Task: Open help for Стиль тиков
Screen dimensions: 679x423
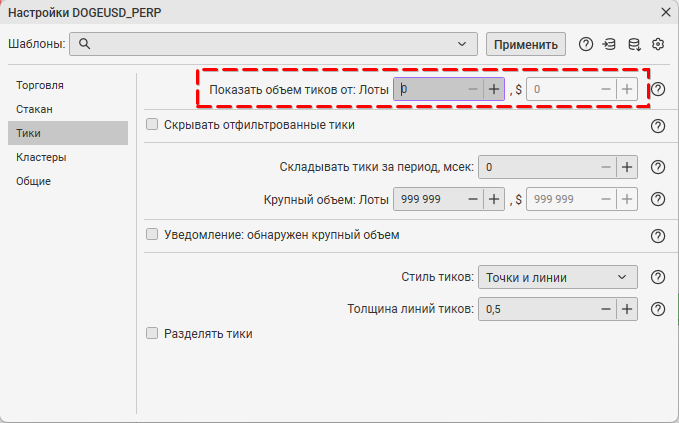Action: point(658,277)
